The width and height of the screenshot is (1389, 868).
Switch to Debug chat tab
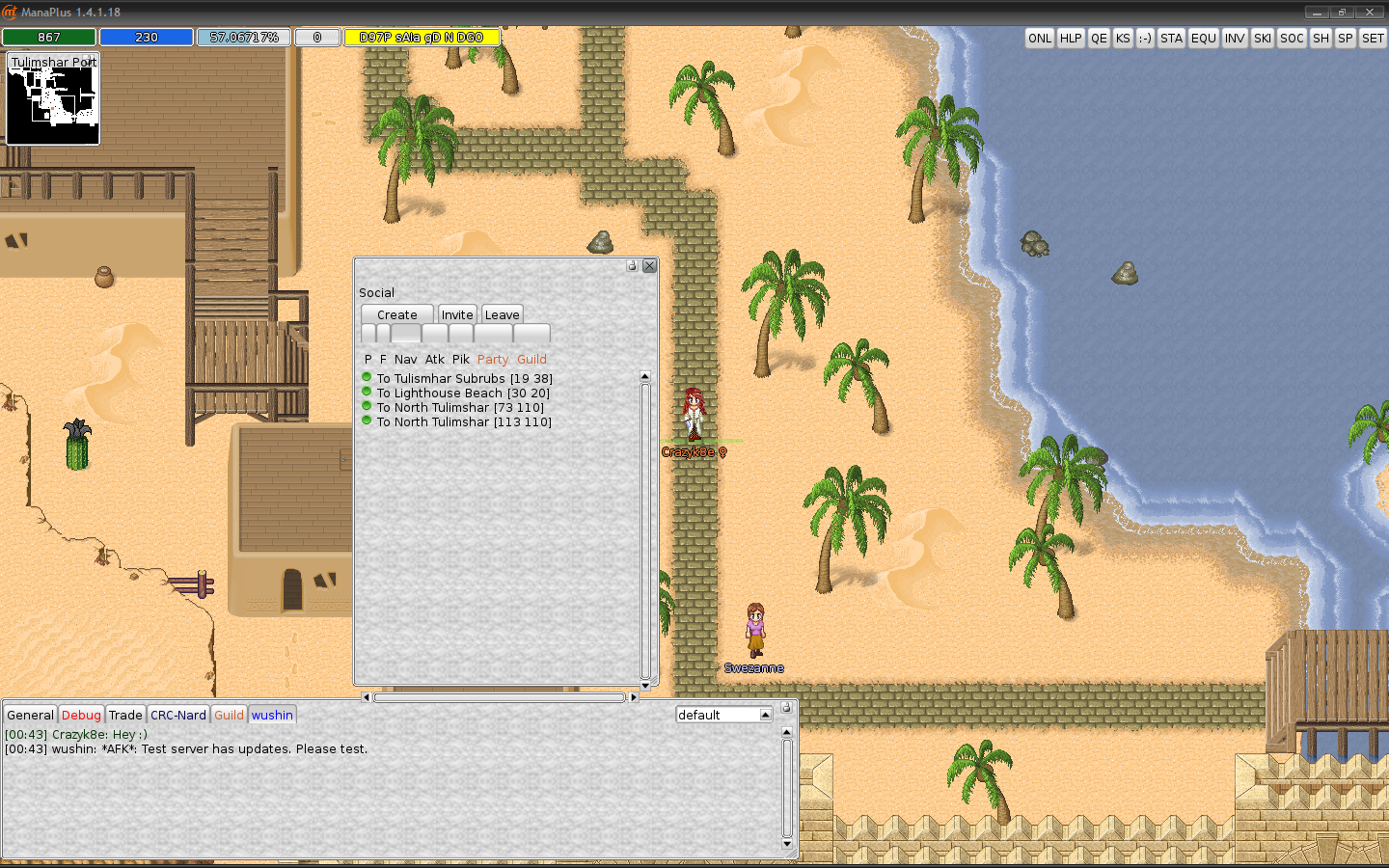click(81, 715)
